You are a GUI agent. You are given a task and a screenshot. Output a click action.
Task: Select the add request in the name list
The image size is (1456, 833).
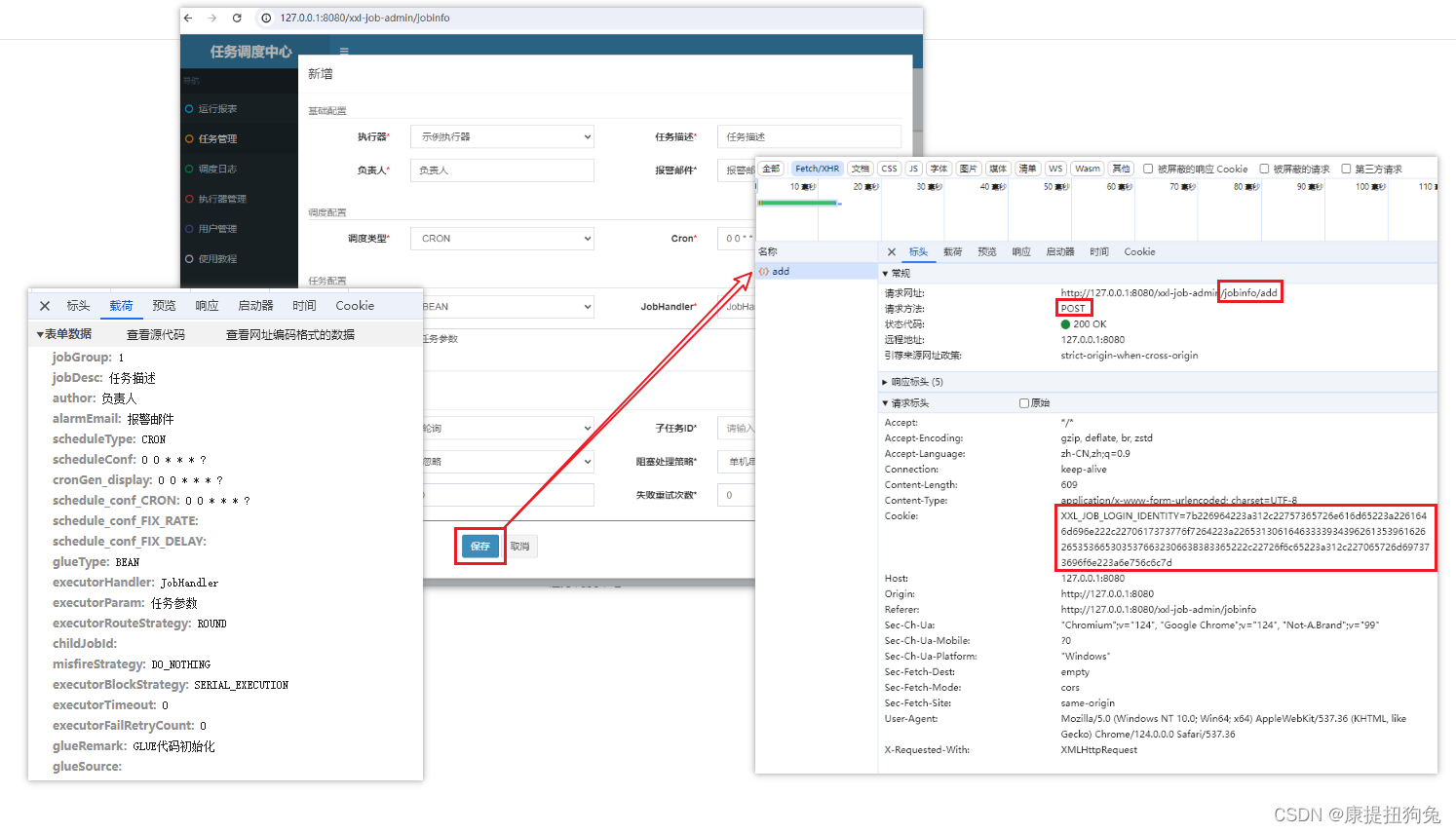pyautogui.click(x=817, y=272)
